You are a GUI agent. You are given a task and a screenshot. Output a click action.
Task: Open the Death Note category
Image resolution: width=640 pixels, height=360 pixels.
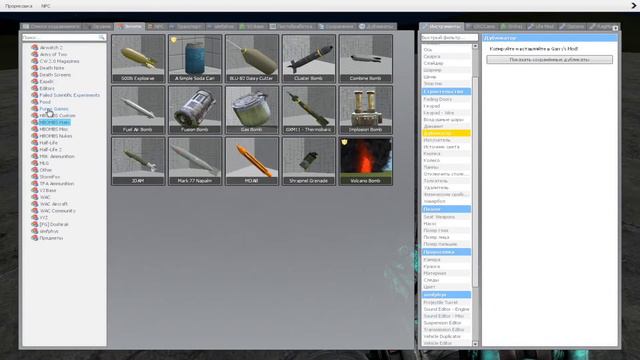(x=51, y=68)
